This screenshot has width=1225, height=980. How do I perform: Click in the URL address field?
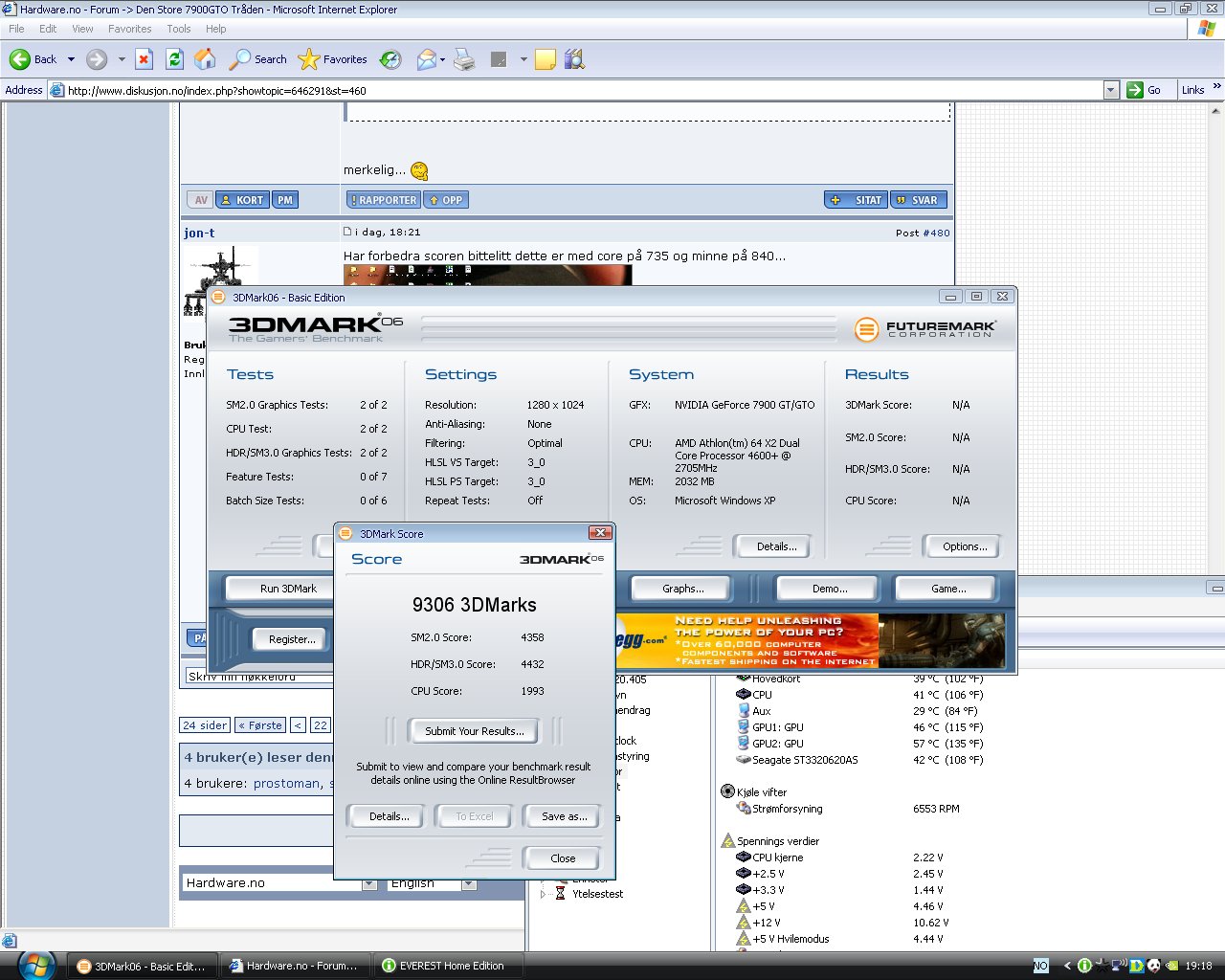[x=574, y=90]
